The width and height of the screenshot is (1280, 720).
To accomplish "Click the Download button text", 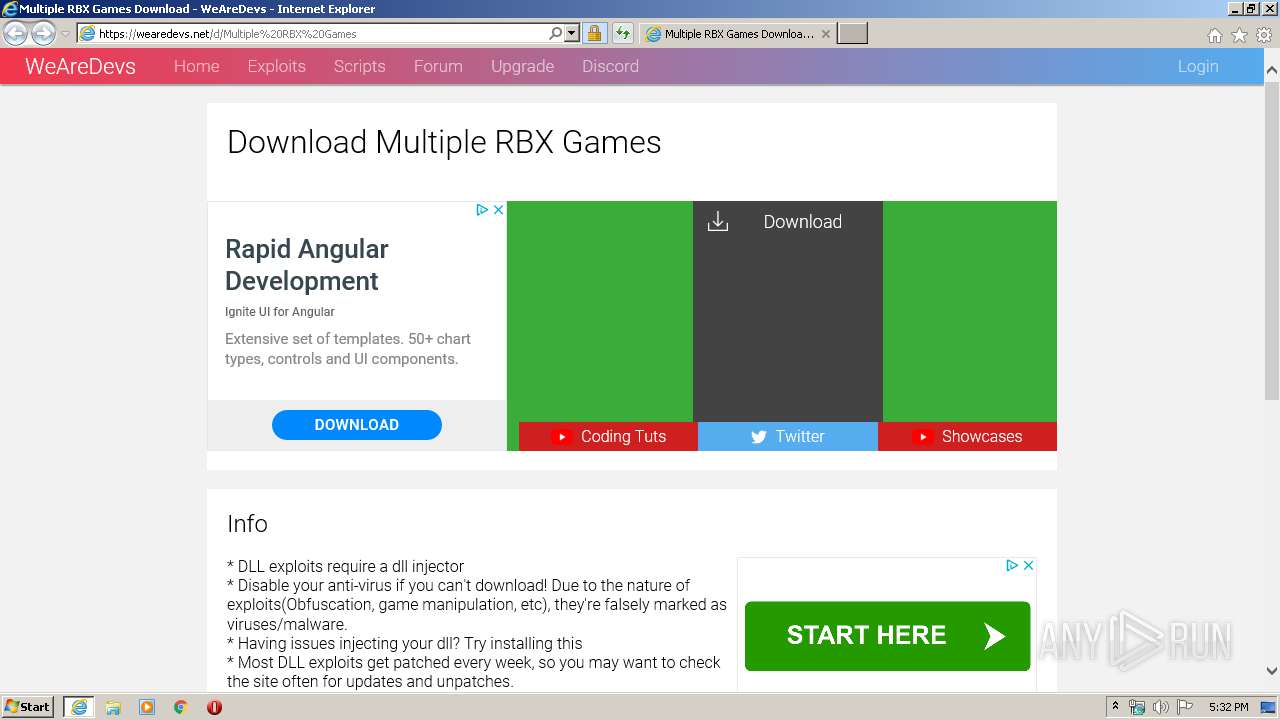I will 802,222.
